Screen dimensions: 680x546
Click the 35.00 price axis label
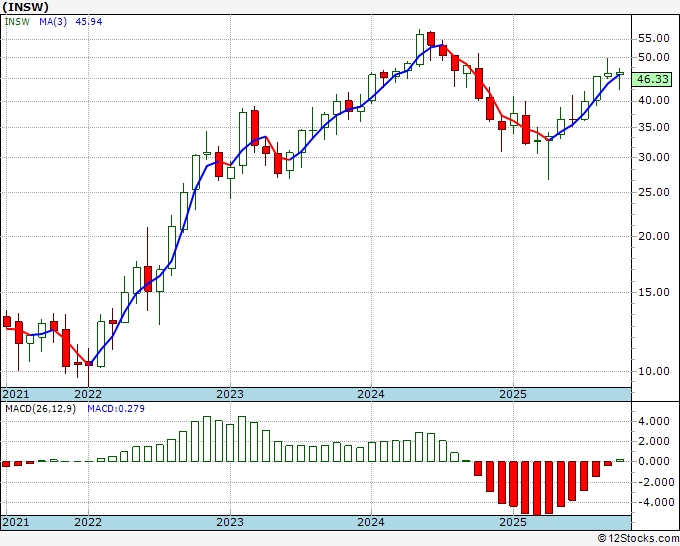pos(654,128)
